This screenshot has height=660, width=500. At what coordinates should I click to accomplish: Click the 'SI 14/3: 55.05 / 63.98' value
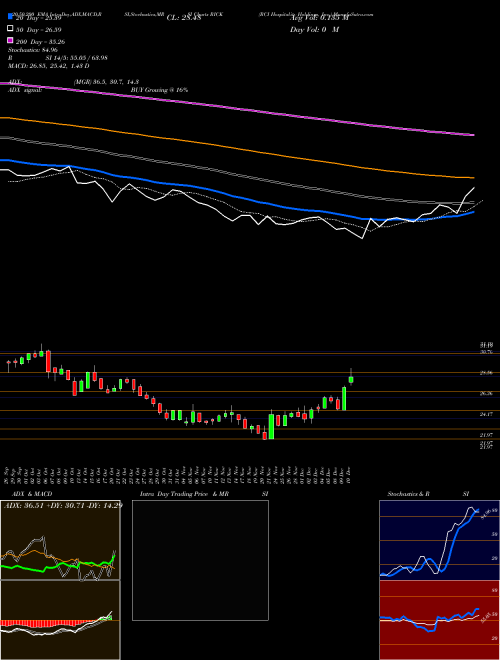77,58
